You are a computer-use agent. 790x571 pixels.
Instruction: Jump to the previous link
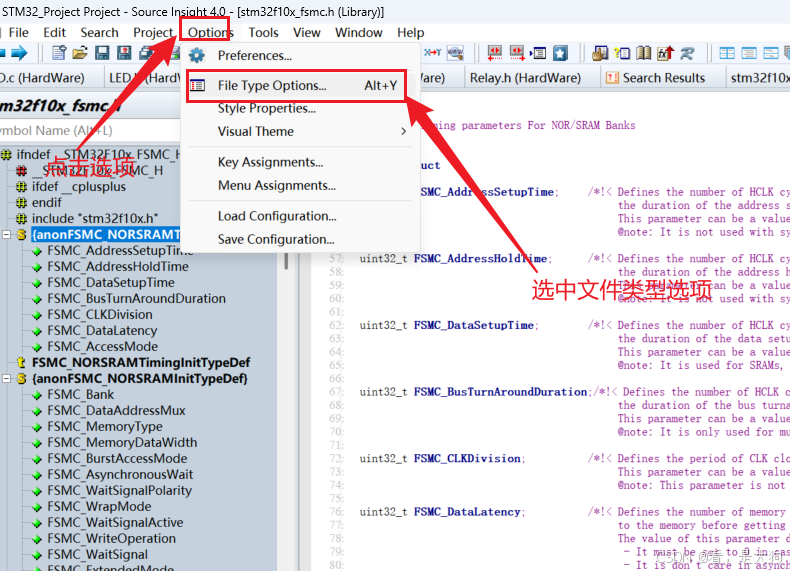click(x=495, y=53)
